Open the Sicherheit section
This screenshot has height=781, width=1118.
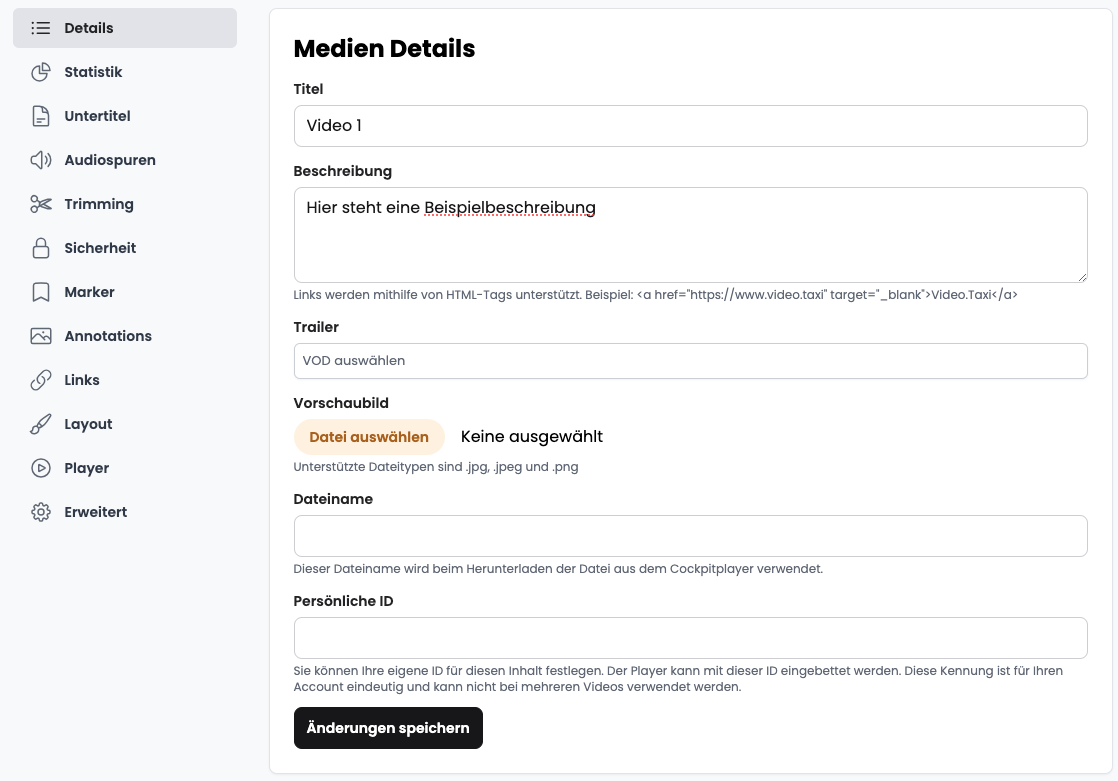(x=125, y=248)
